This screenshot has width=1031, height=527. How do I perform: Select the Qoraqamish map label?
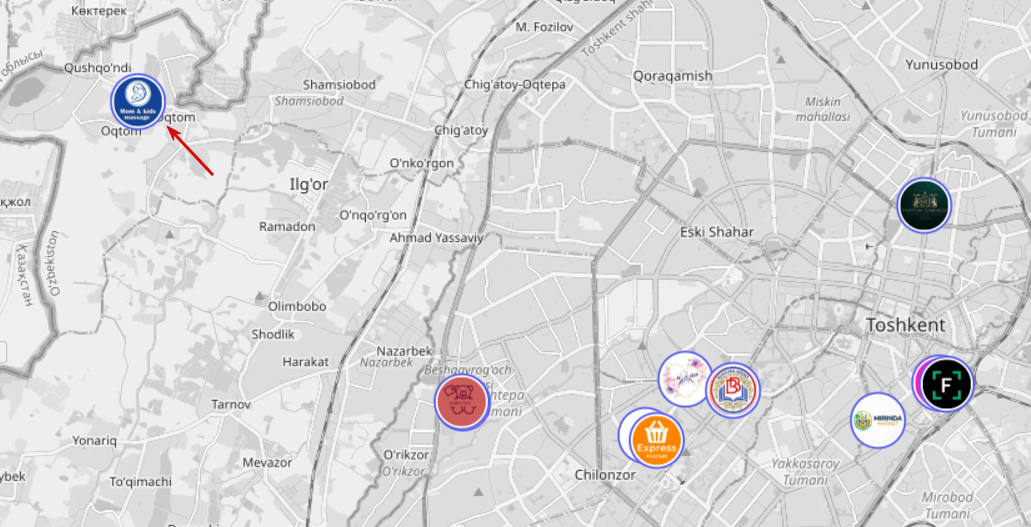click(x=673, y=76)
